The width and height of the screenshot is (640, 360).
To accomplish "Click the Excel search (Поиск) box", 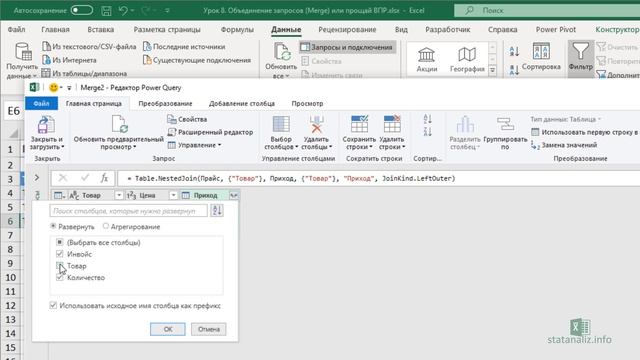I will tap(547, 10).
